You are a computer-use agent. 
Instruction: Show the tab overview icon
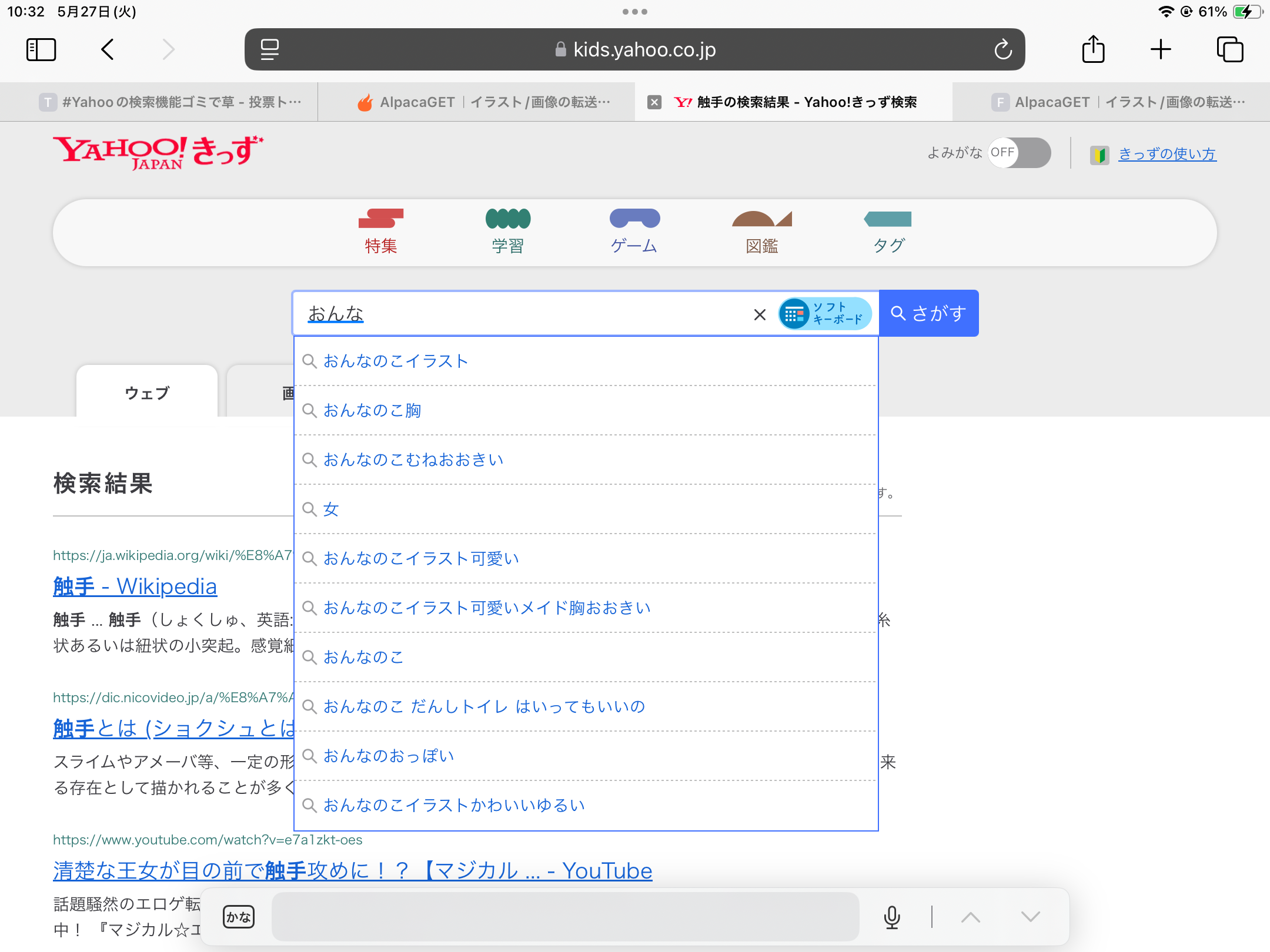(x=1230, y=49)
